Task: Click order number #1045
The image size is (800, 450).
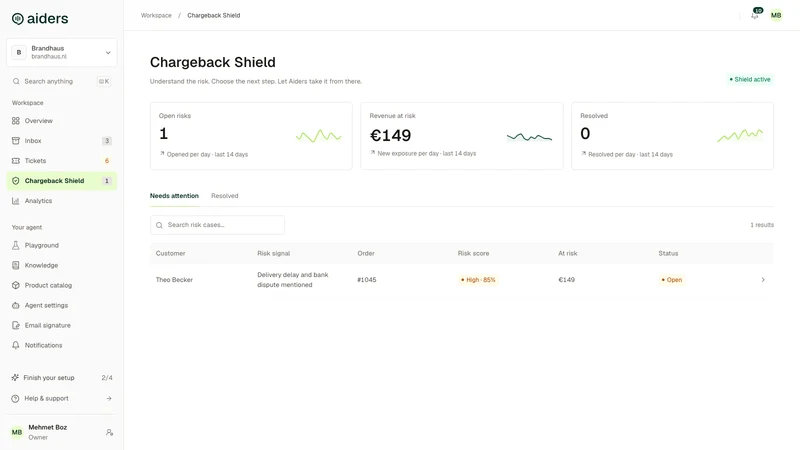Action: coord(367,280)
